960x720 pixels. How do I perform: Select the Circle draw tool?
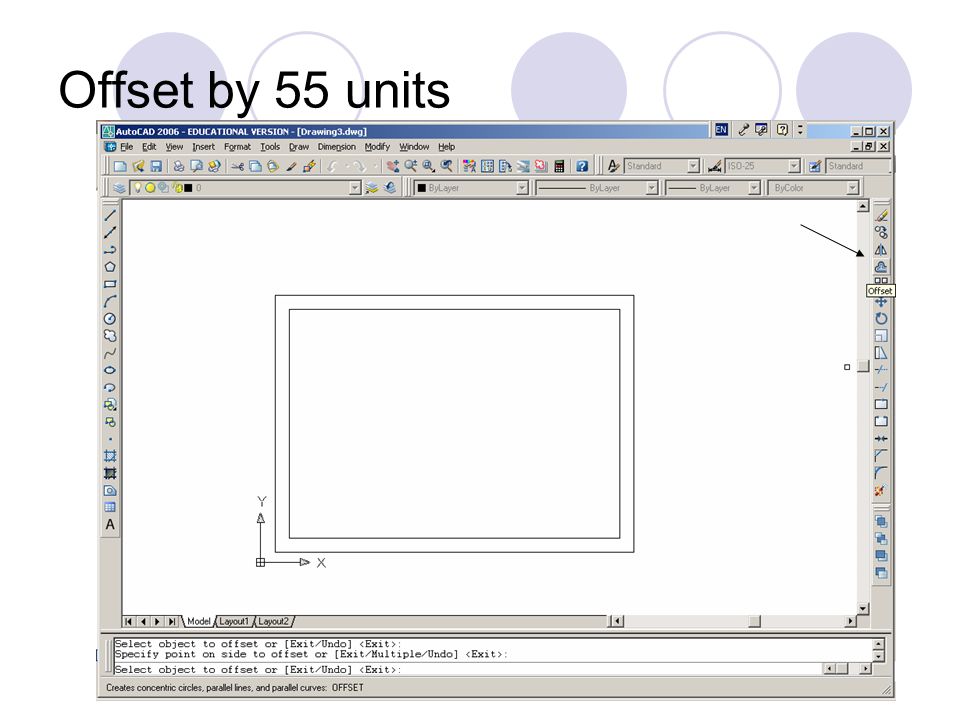(x=110, y=318)
